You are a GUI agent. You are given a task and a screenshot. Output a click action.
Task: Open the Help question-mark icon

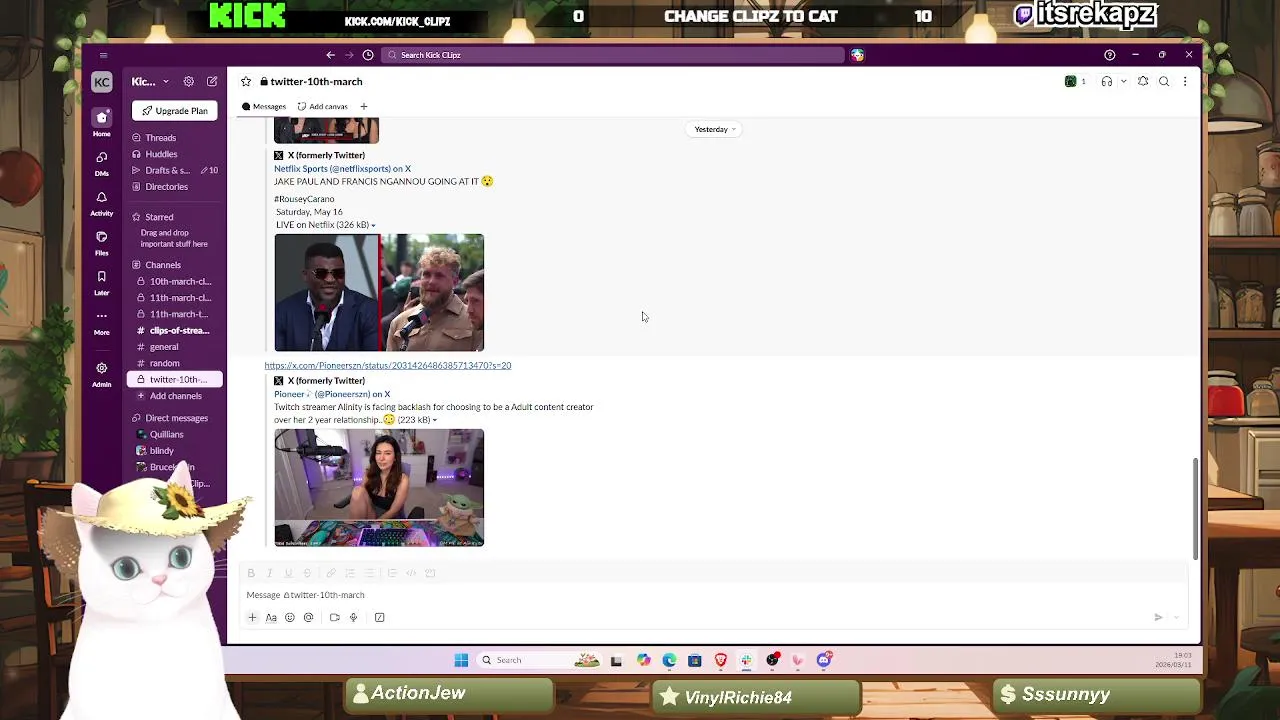pyautogui.click(x=1109, y=55)
